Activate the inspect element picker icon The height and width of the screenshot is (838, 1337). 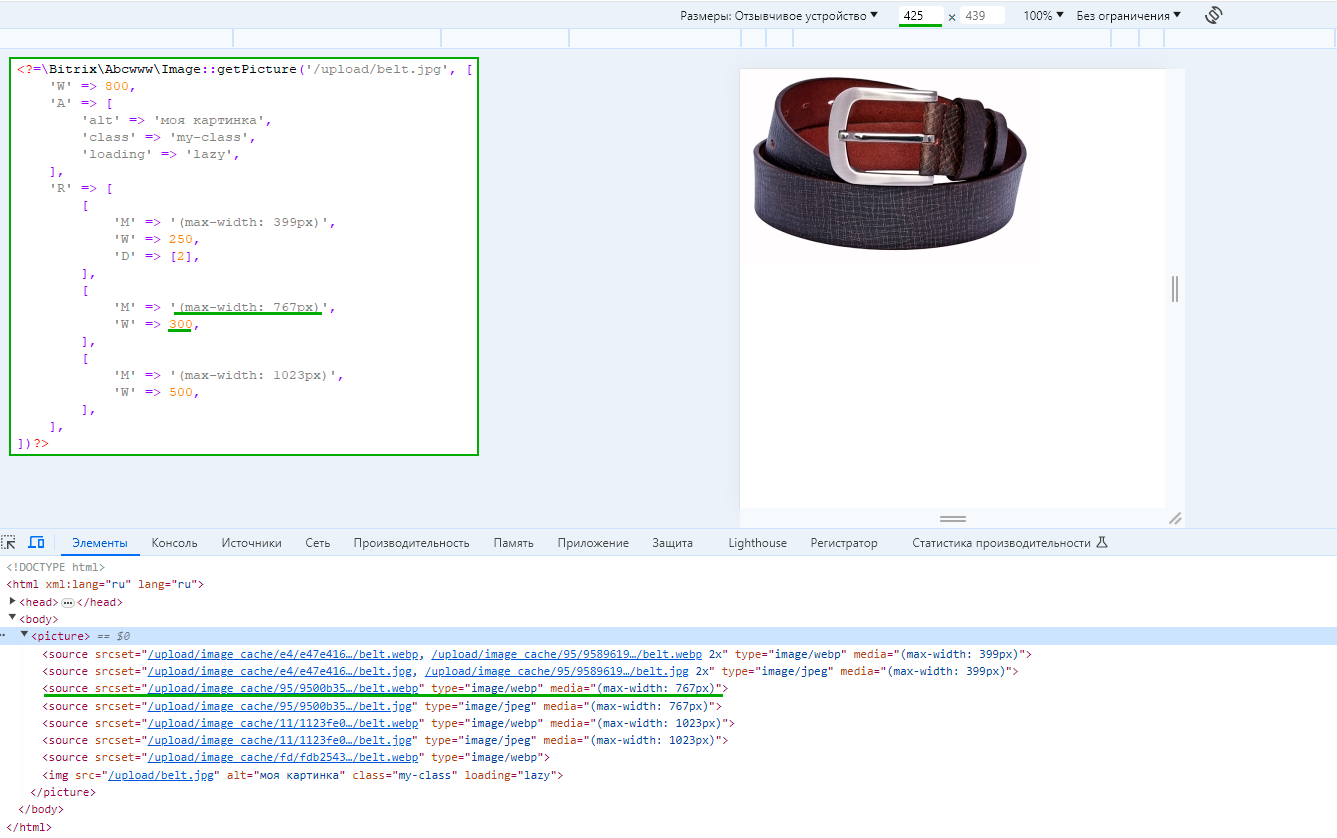coord(9,543)
